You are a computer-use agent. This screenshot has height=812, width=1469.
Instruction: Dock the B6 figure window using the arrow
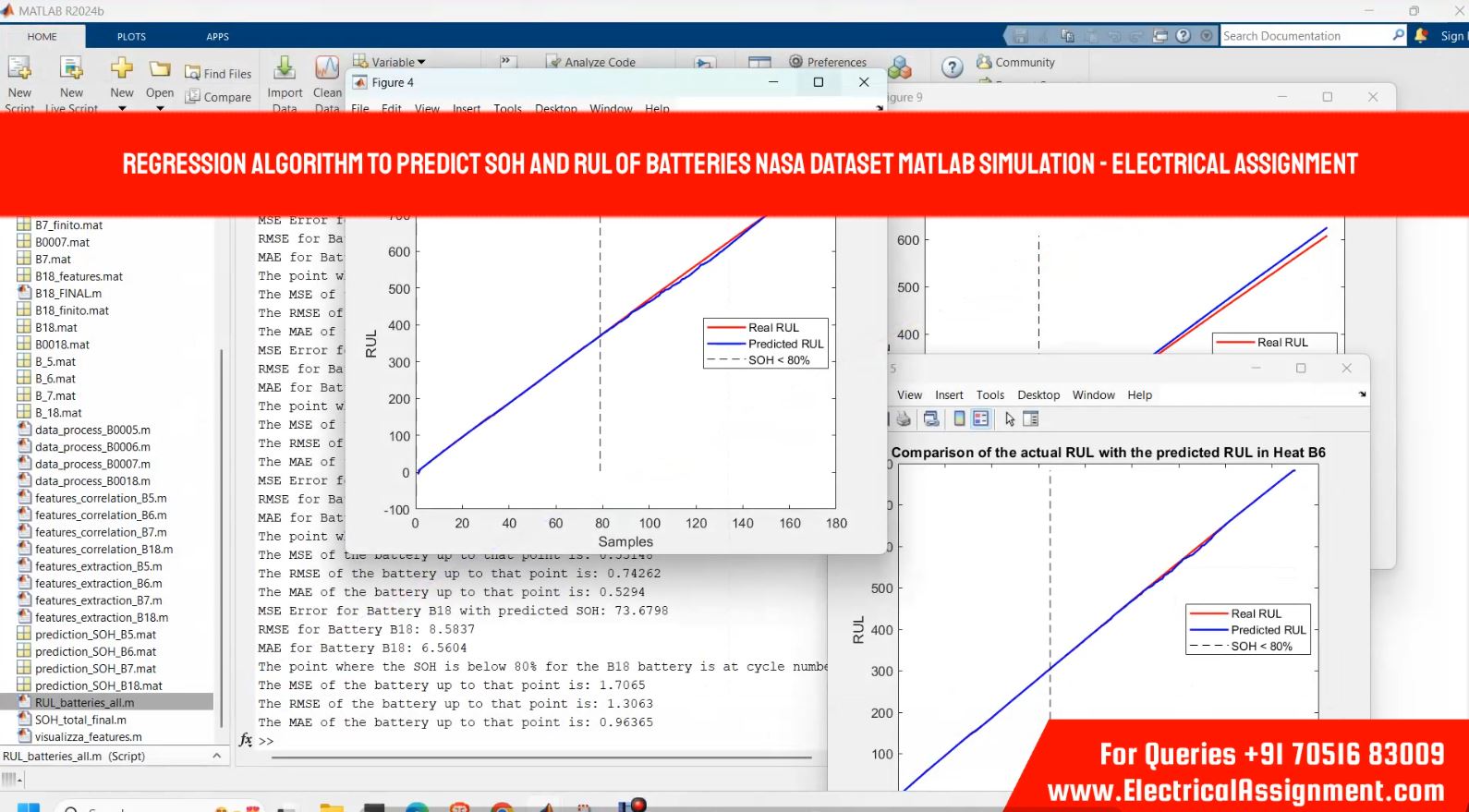click(1362, 394)
